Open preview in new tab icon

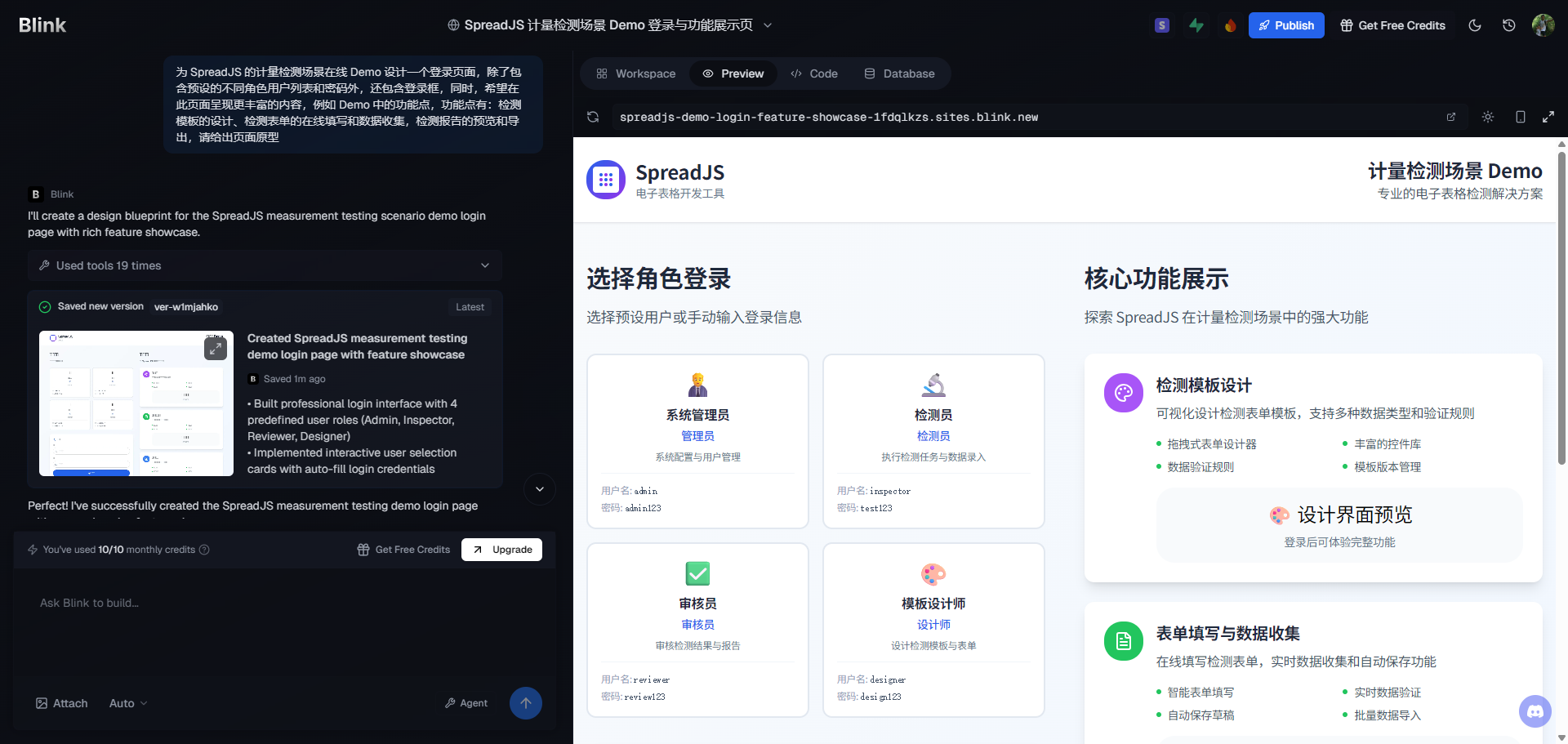tap(1451, 117)
